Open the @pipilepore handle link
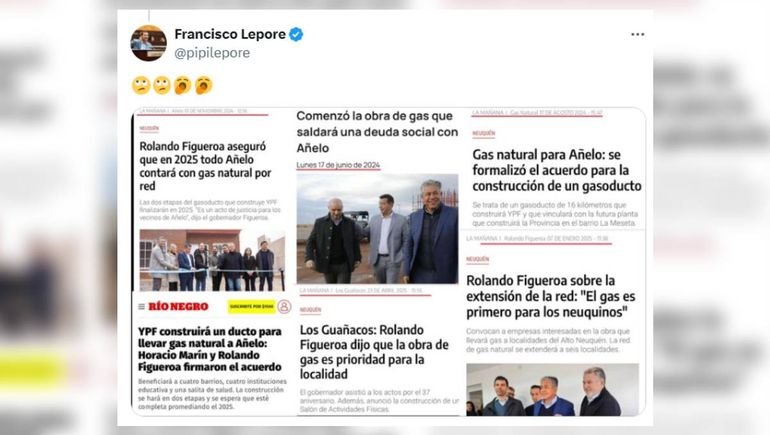The image size is (770, 435). point(212,53)
